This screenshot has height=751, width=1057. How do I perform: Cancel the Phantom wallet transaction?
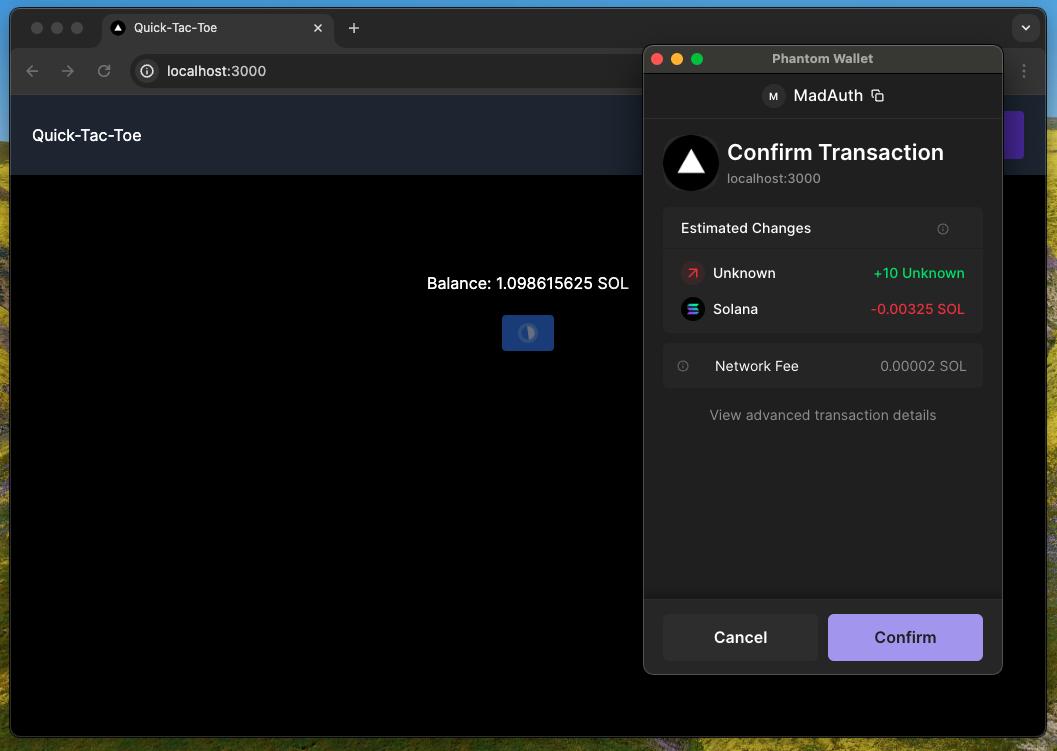point(740,637)
